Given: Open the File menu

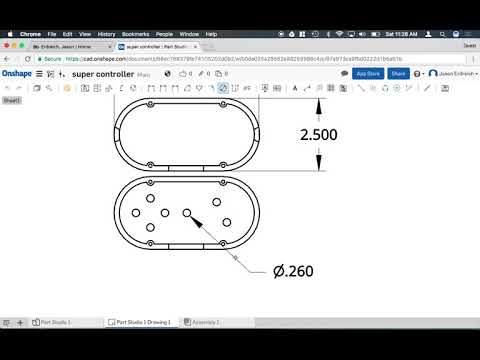Looking at the screenshot, I should 52,34.
